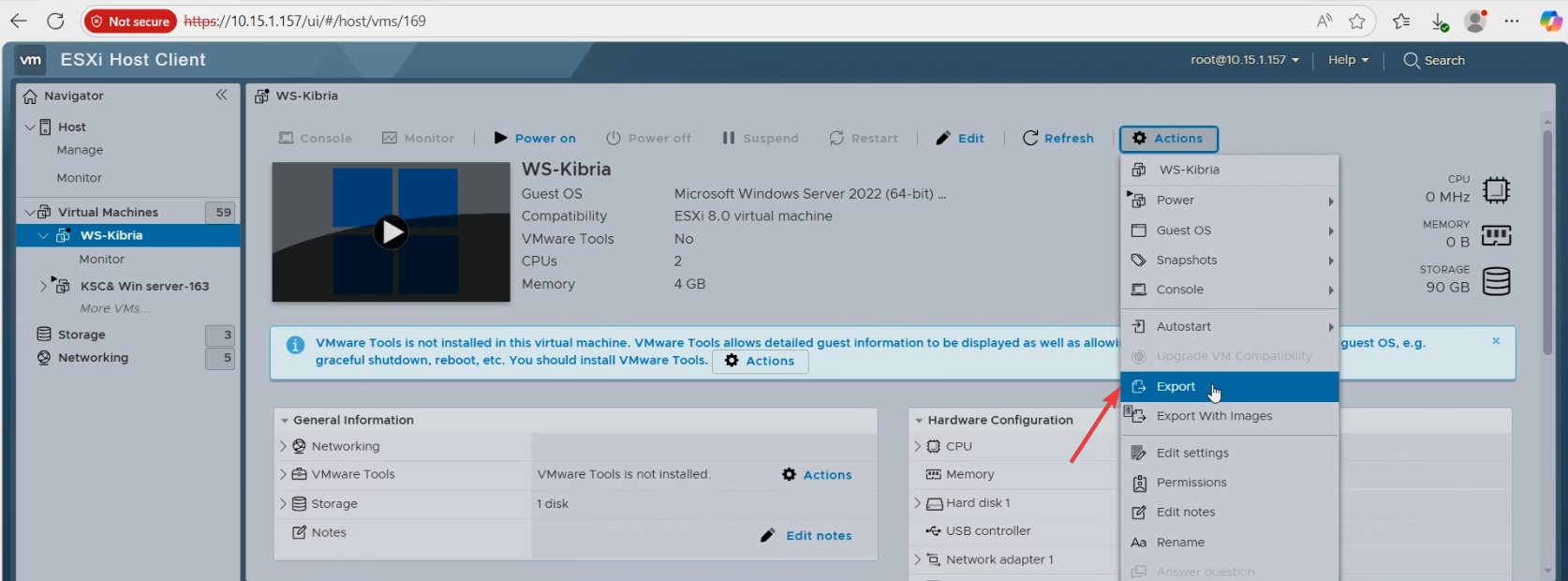Image resolution: width=1568 pixels, height=581 pixels.
Task: Power on the WS-Kibria VM
Action: [x=535, y=138]
